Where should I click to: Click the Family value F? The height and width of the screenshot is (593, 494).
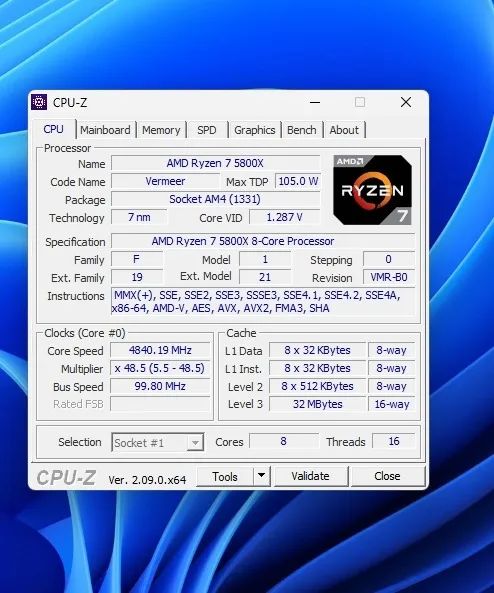(137, 259)
